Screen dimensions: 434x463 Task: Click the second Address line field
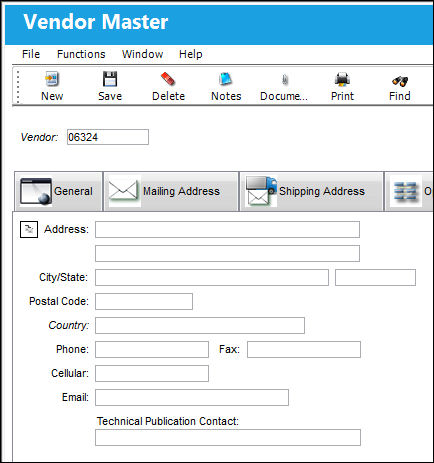[x=227, y=253]
